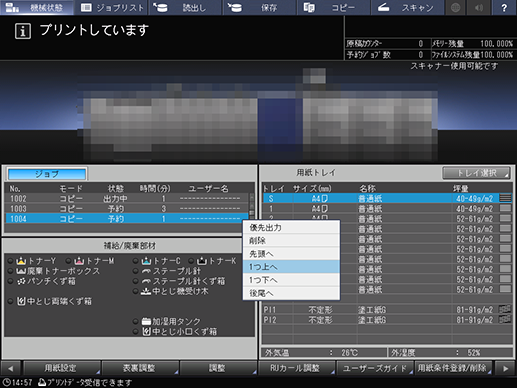Click the paper level indicator for tray S
The height and width of the screenshot is (388, 517).
point(505,198)
